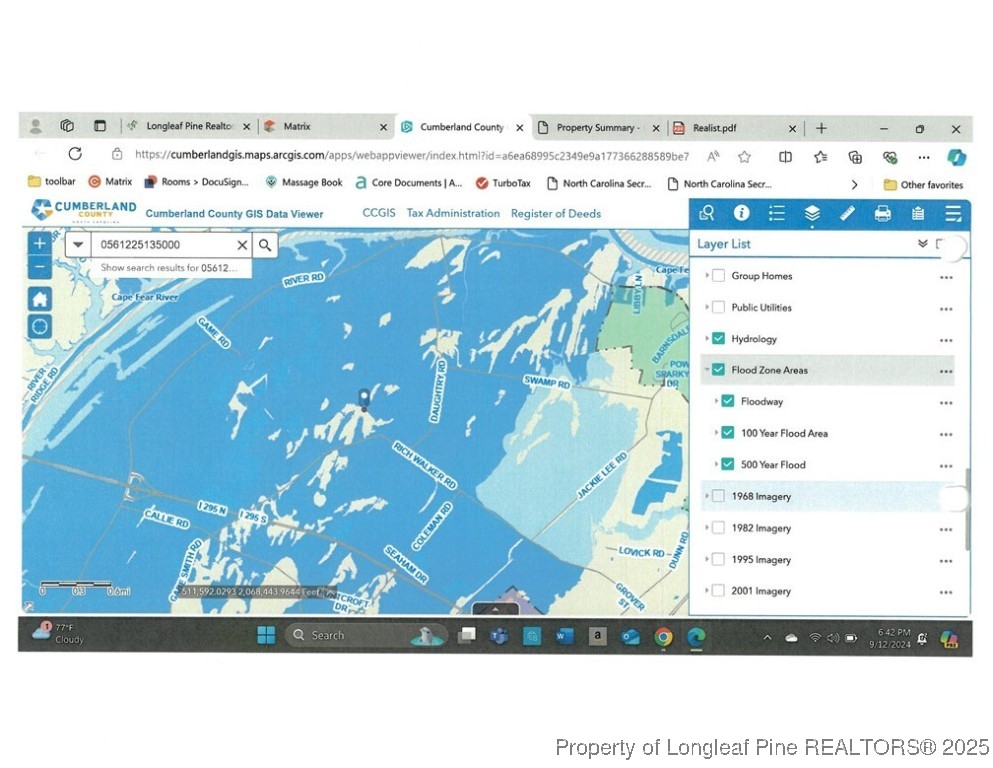Screen dimensions: 993x768
Task: Expand the Group Homes layer
Action: [707, 276]
